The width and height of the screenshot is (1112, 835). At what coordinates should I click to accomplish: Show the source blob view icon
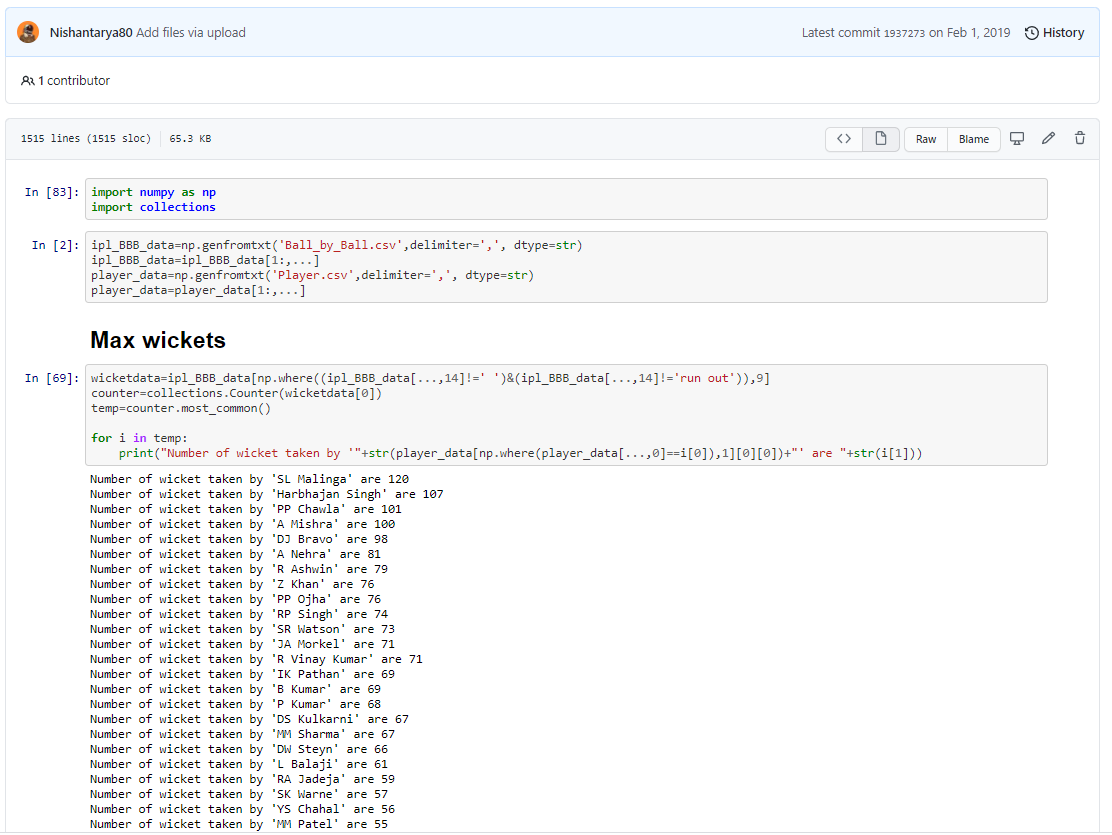coord(844,139)
